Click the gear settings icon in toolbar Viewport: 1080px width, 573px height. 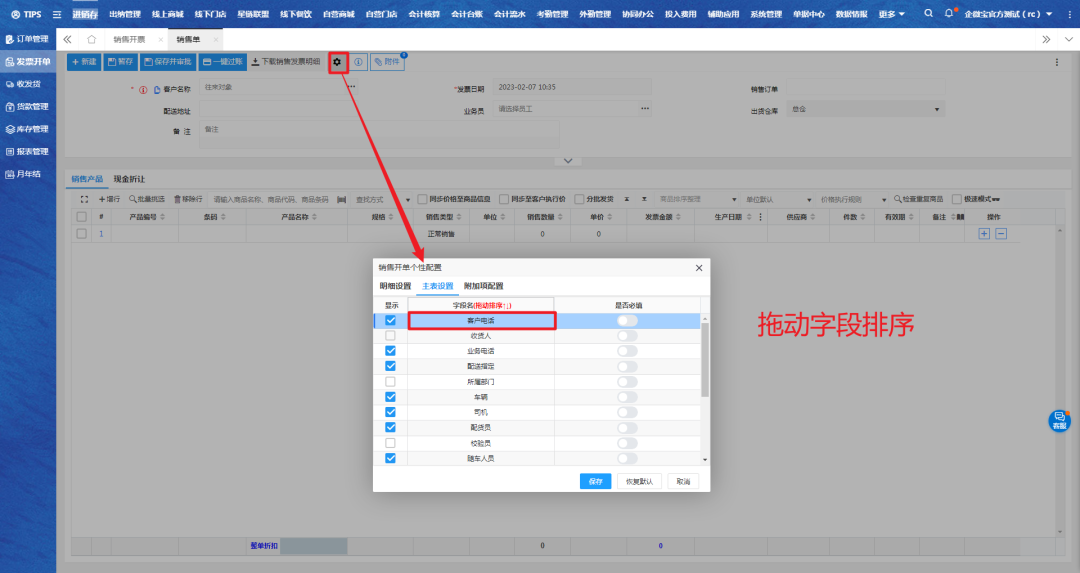click(338, 62)
